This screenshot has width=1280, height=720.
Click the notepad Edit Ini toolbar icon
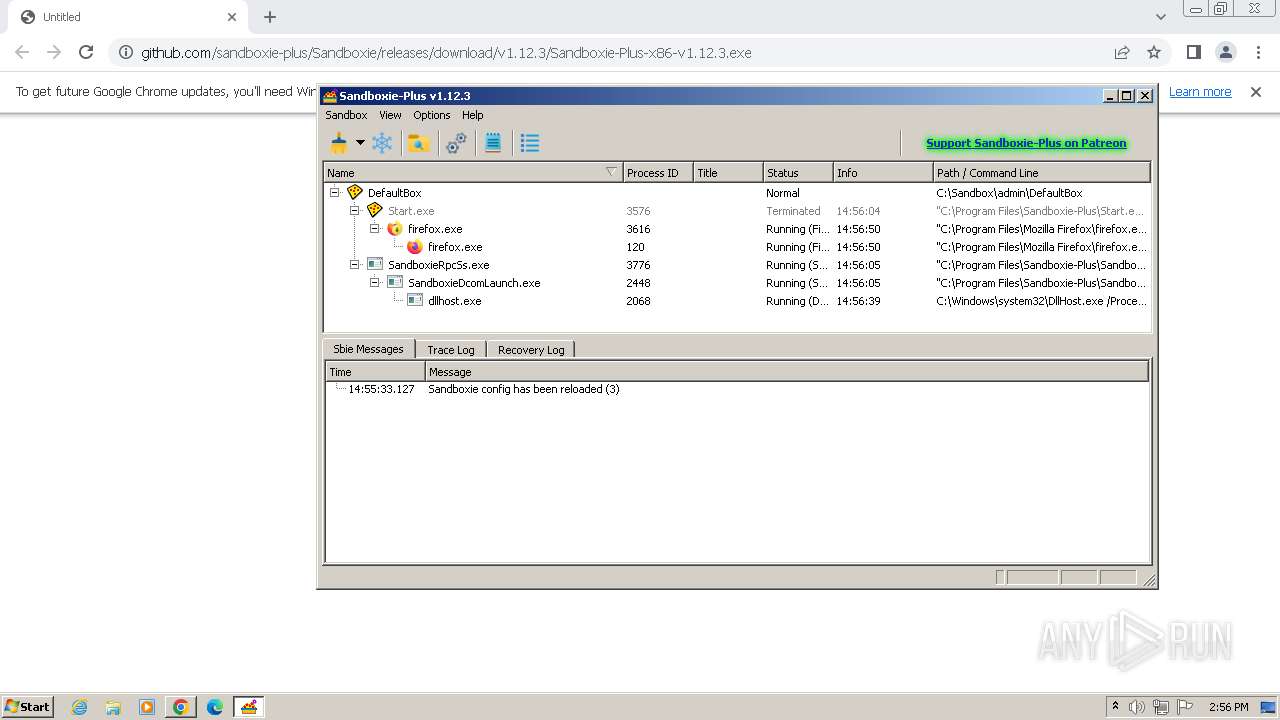coord(493,143)
